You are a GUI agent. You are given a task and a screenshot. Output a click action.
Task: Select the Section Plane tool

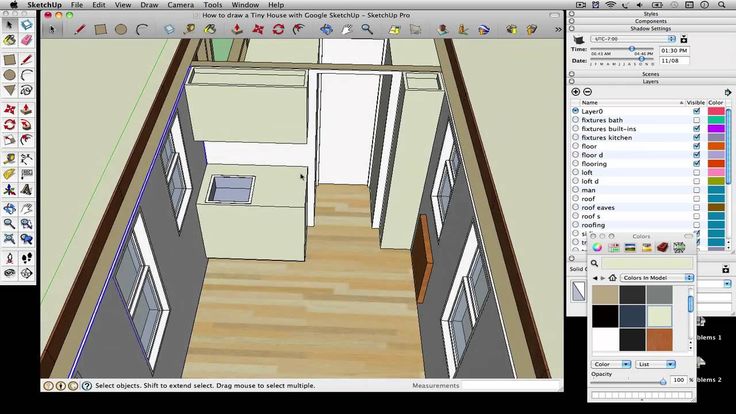click(27, 273)
